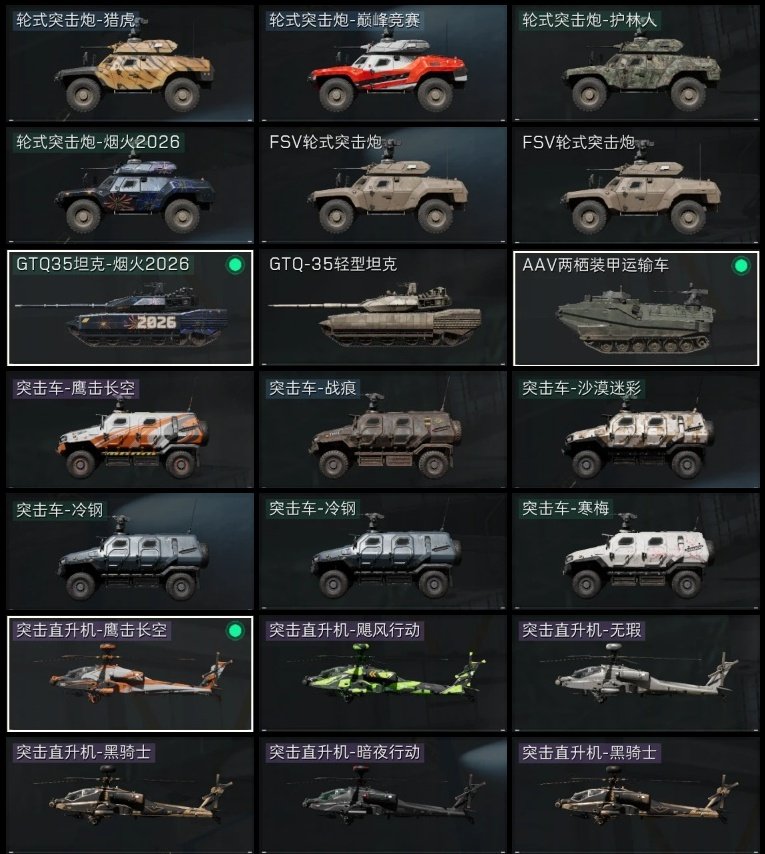The image size is (765, 854).
Task: Choose the 突击车-战痕 skin
Action: click(x=383, y=430)
